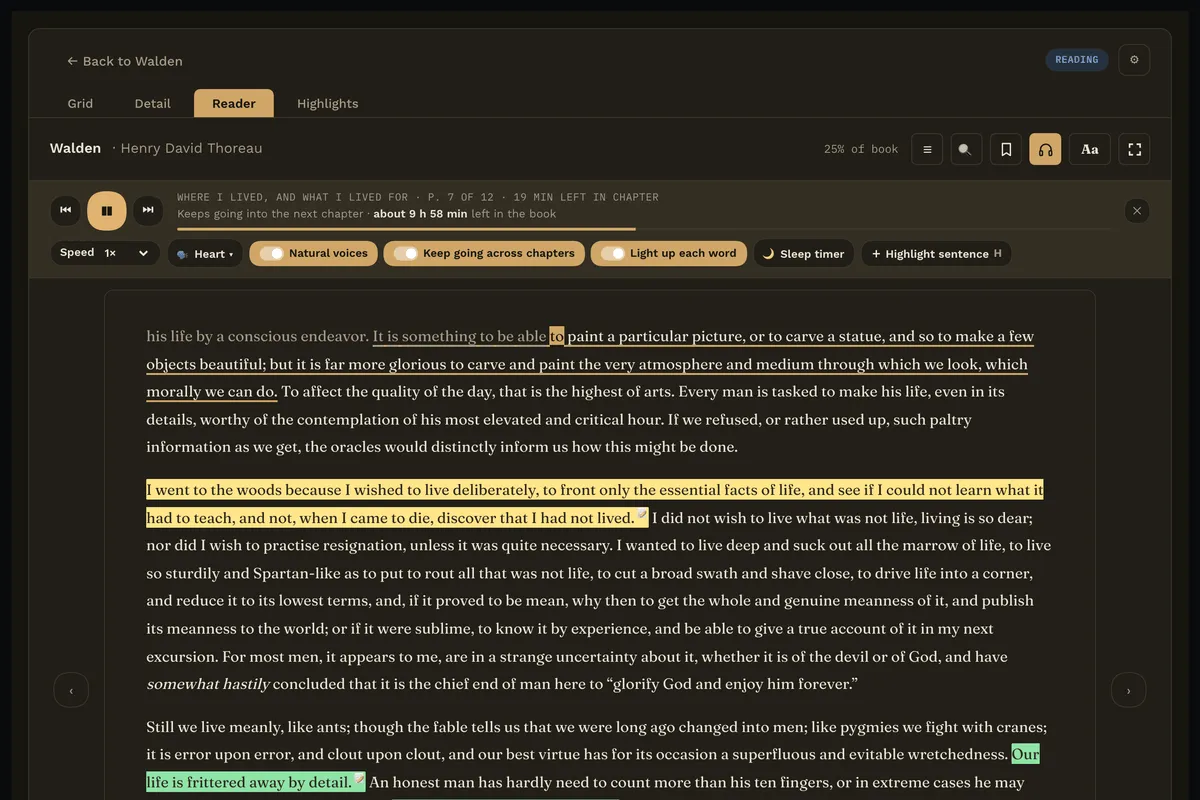Bookmark this page with the bookmark icon
1200x800 pixels.
[1006, 149]
